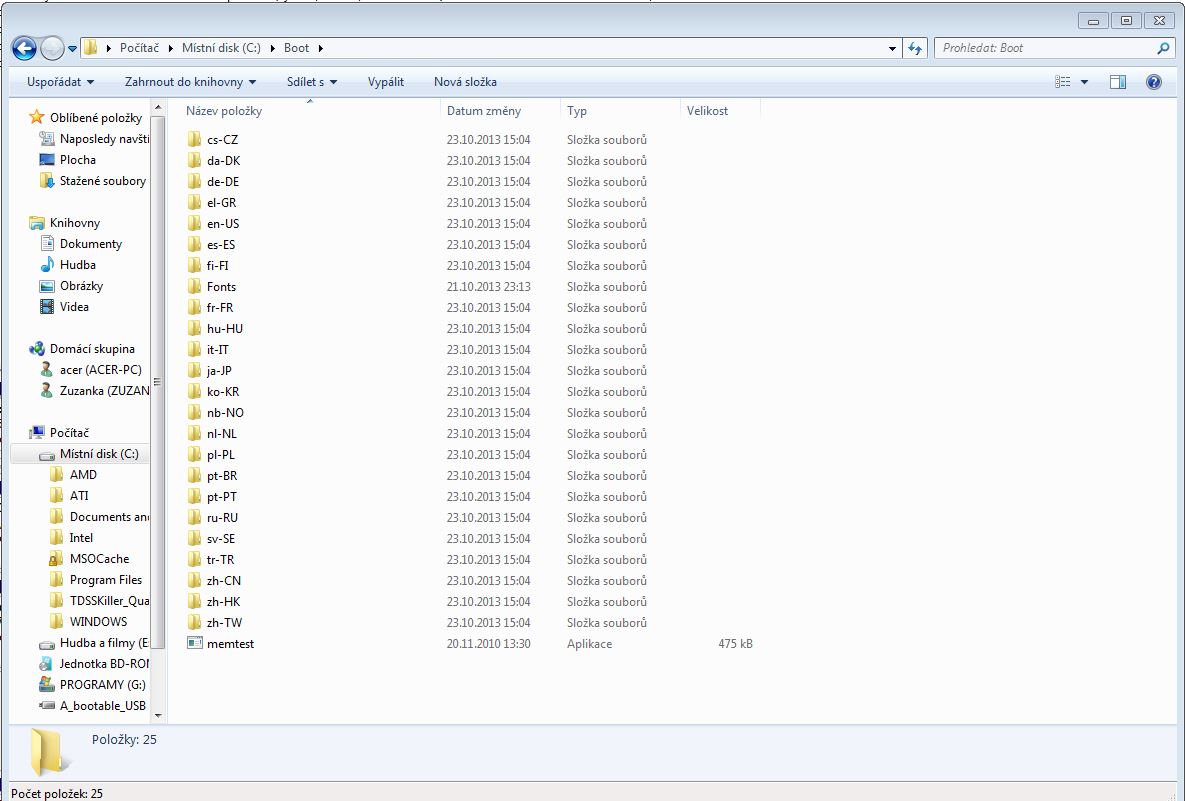Open the Videa library icon
Image resolution: width=1185 pixels, height=801 pixels.
click(x=47, y=307)
